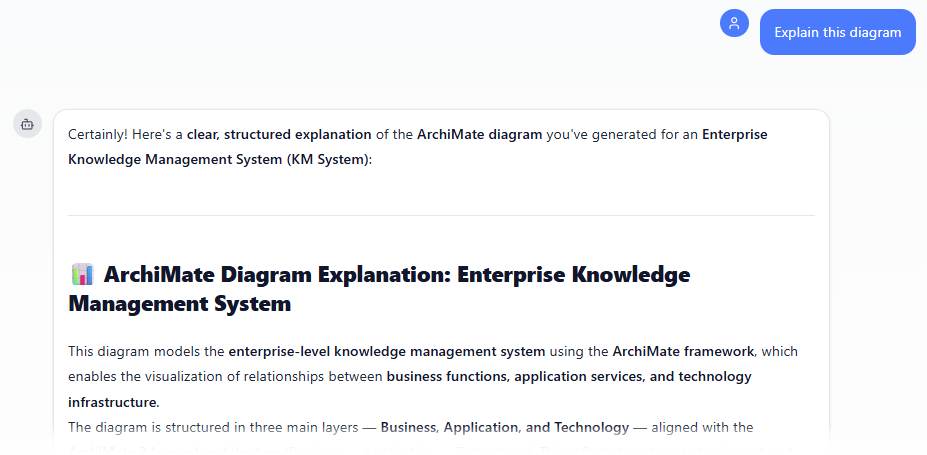This screenshot has height=455, width=927.
Task: Click bold "ArchiMate diagram" in intro sentence
Action: [x=481, y=134]
